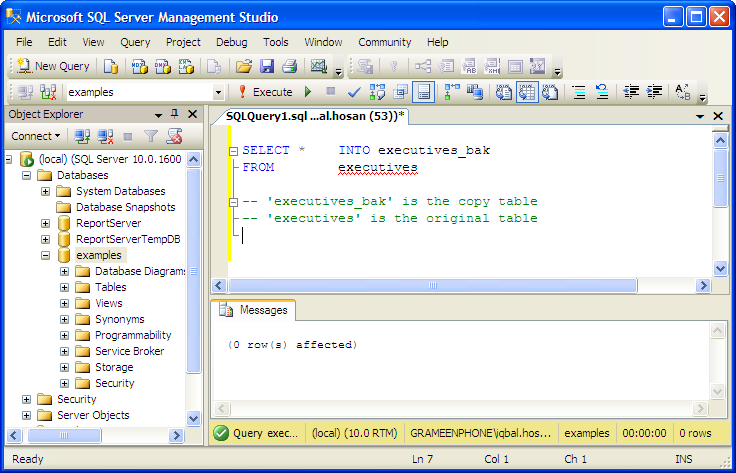Open the Activity Monitor icon
Image resolution: width=736 pixels, height=473 pixels.
[x=319, y=67]
